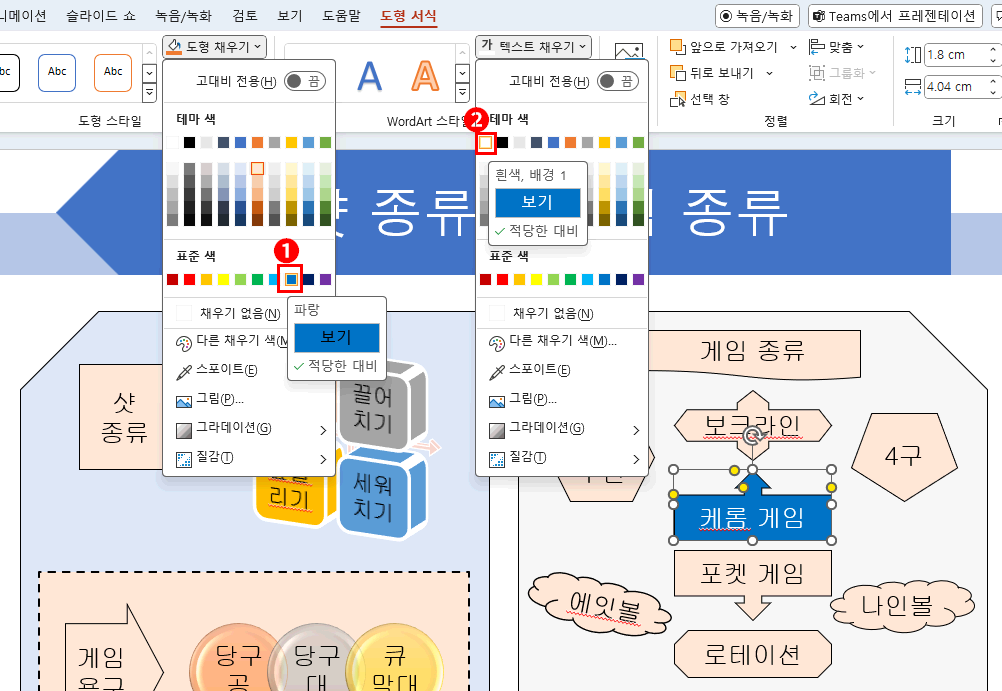Open 다른 채우기 색 in 도형 채우기 menu
Screen dimensions: 1002x691
point(227,342)
